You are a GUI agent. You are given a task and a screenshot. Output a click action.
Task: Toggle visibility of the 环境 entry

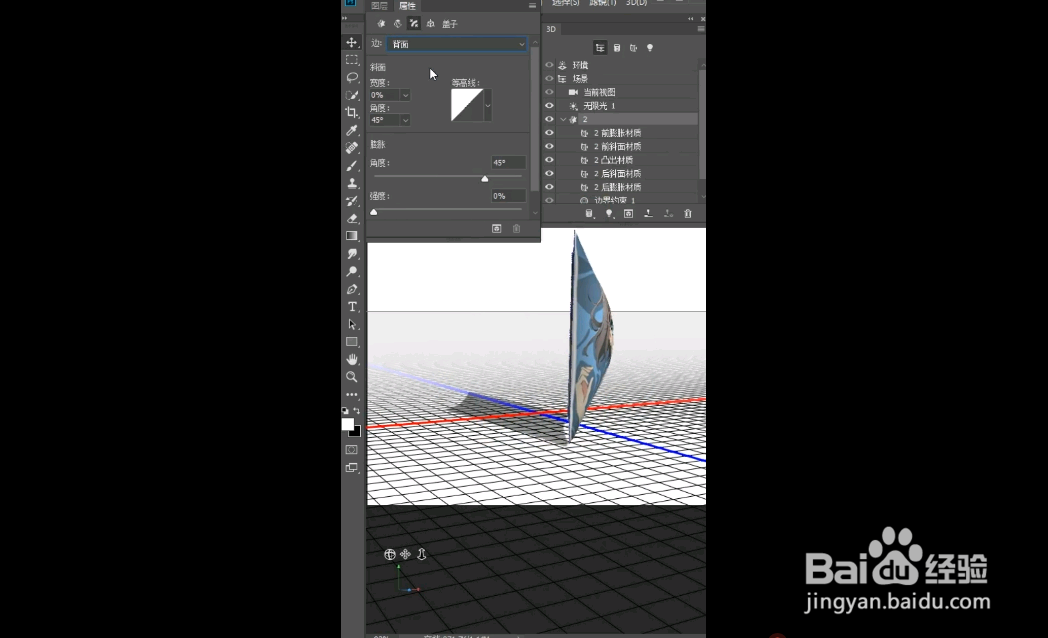[549, 64]
